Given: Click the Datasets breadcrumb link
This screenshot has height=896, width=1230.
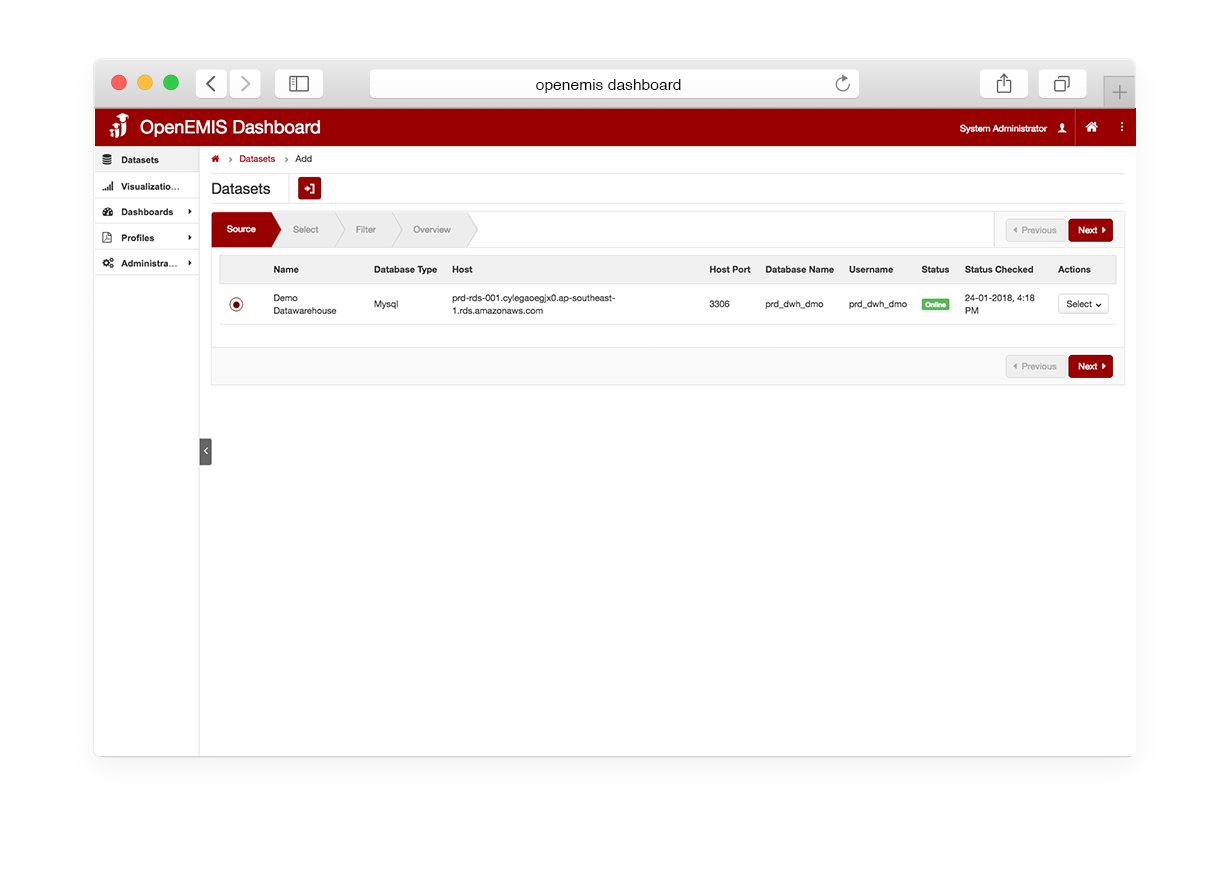Looking at the screenshot, I should [257, 159].
